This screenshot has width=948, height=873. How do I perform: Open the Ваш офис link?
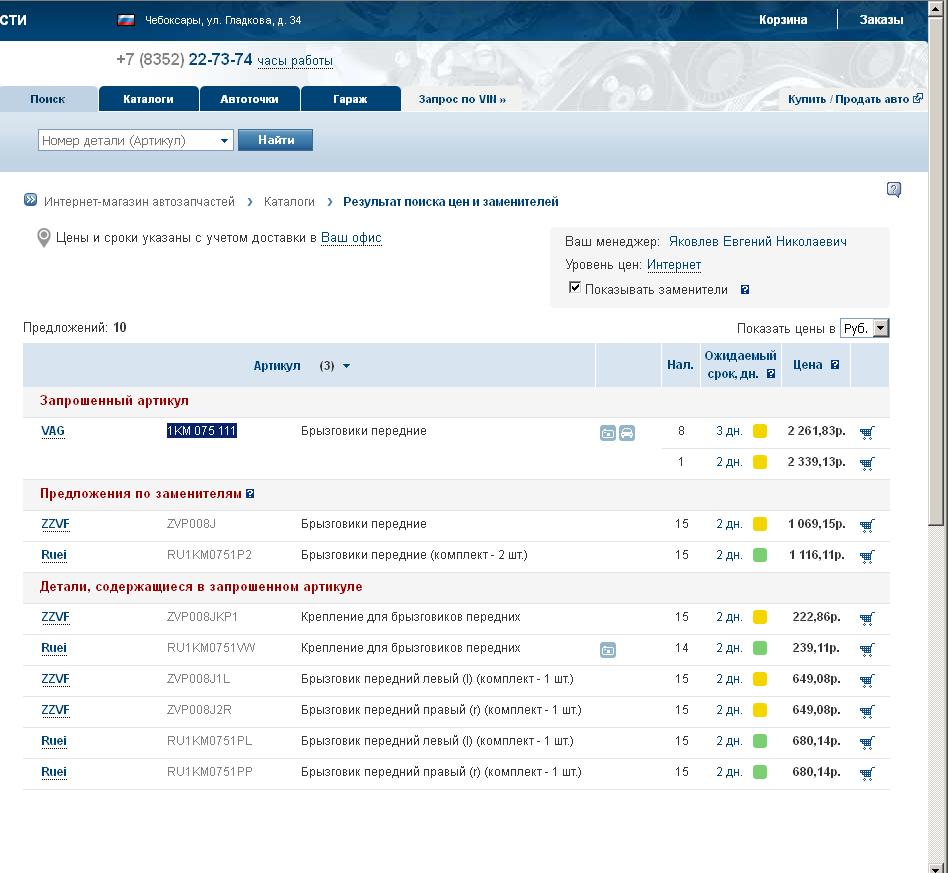pyautogui.click(x=351, y=238)
